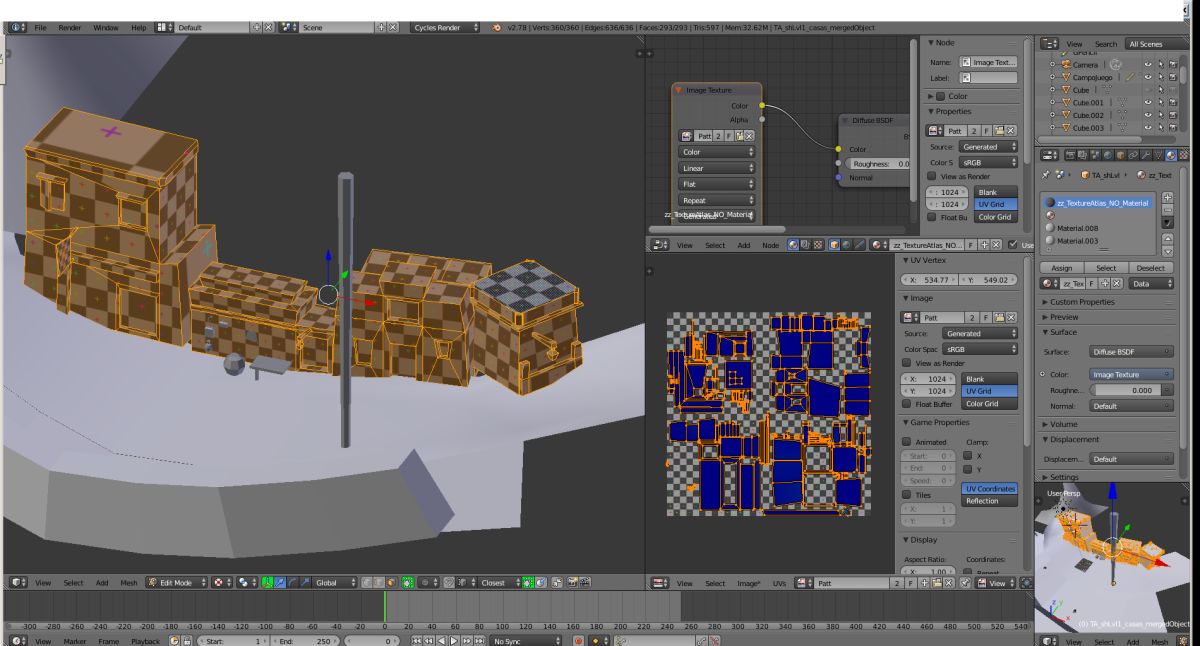Open image file icon in UV editor header
The width and height of the screenshot is (1200, 646).
pos(936,582)
